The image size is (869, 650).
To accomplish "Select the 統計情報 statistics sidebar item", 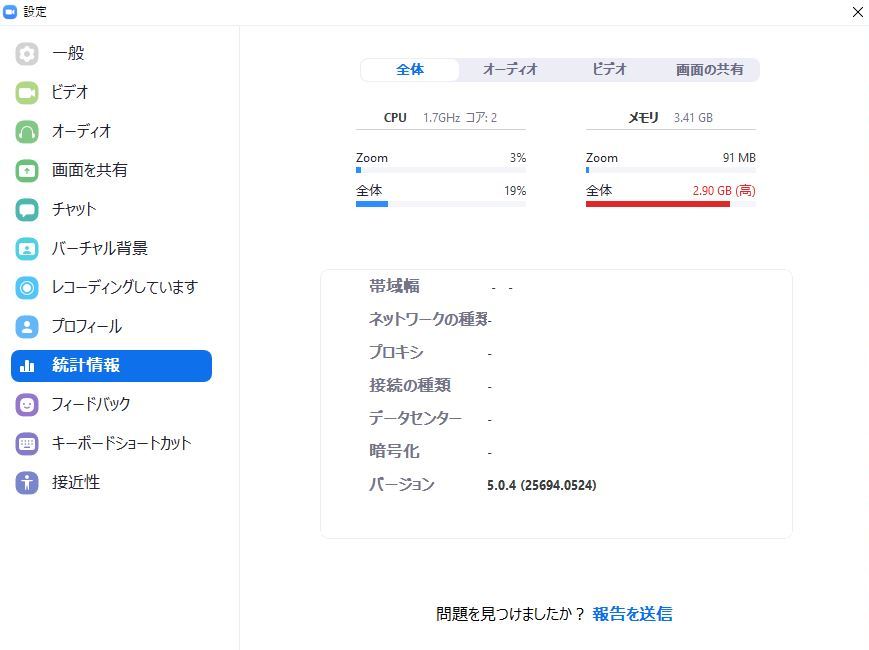I will pos(111,366).
